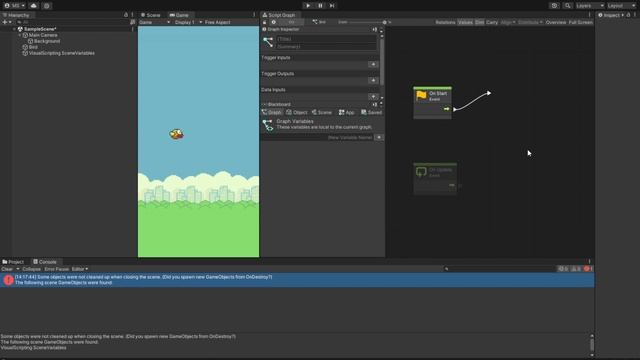Select the Object variables tab
Viewport: 640px width, 360px height.
tap(297, 112)
